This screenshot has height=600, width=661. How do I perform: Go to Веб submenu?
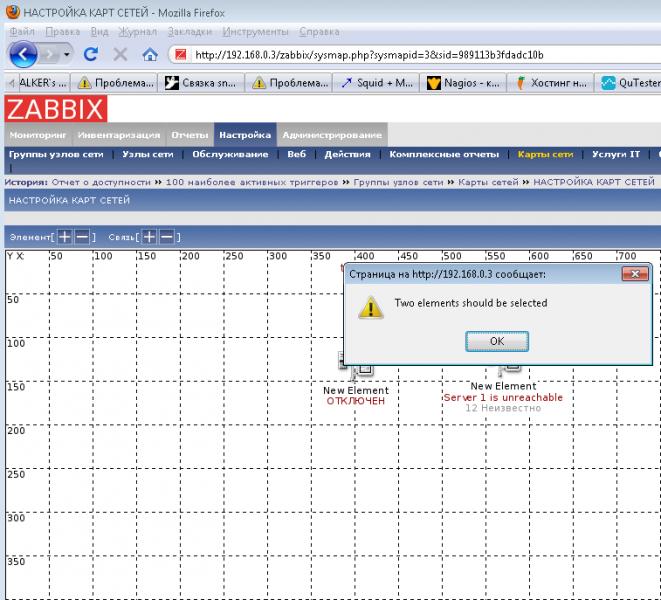[296, 154]
